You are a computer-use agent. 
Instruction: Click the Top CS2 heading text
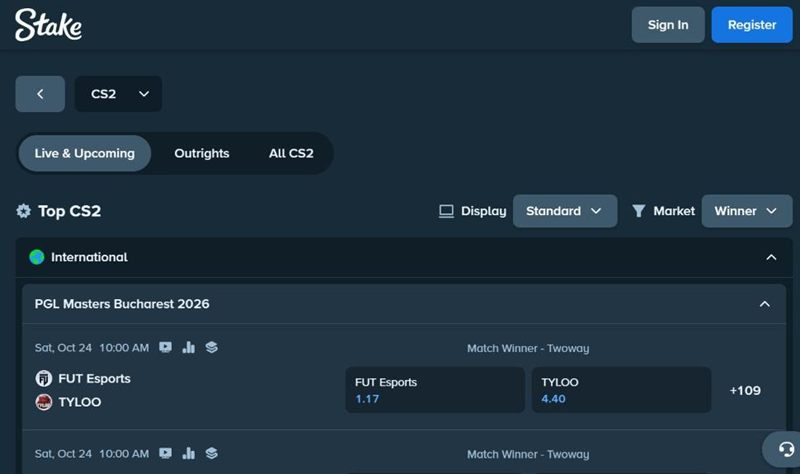69,211
